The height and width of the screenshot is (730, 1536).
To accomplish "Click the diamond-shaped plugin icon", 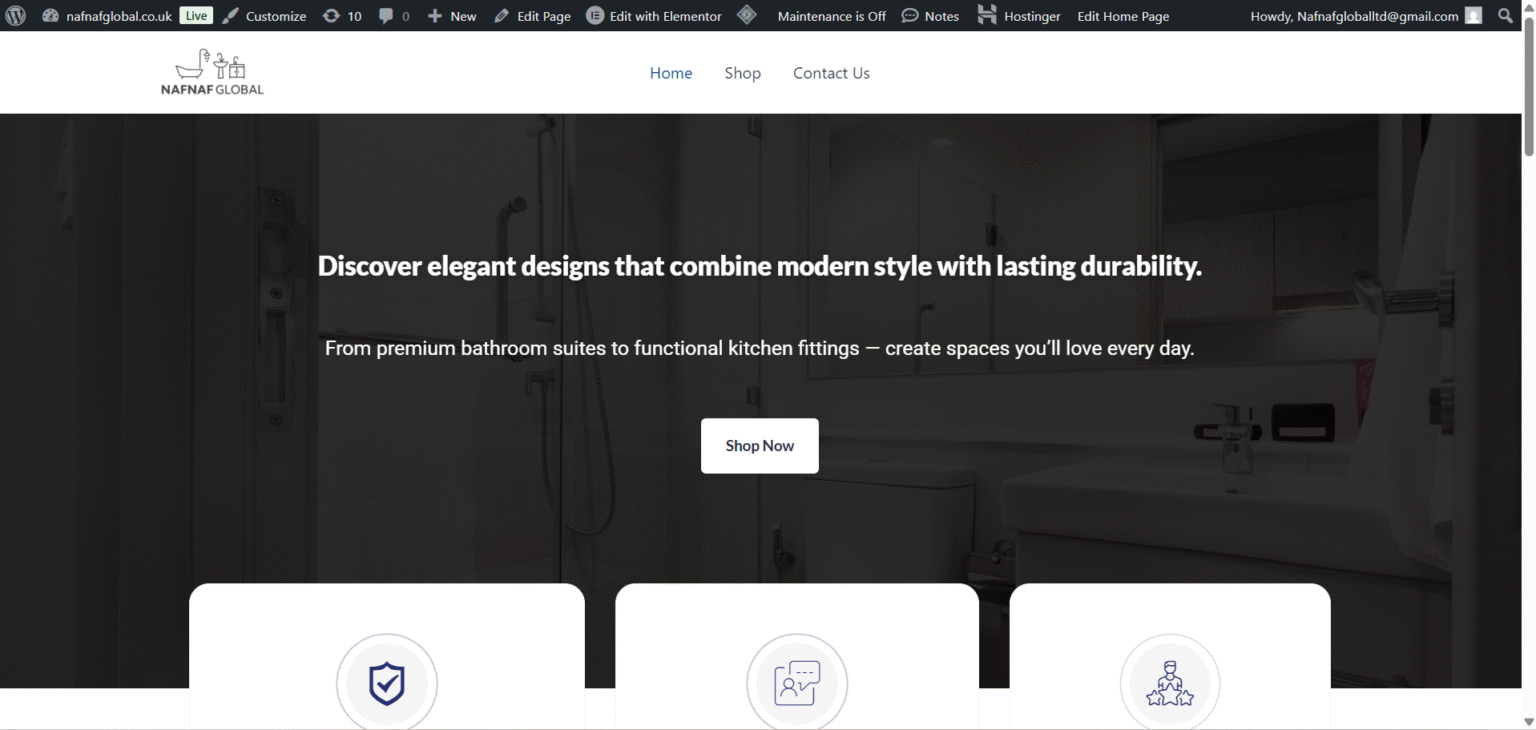I will click(746, 15).
